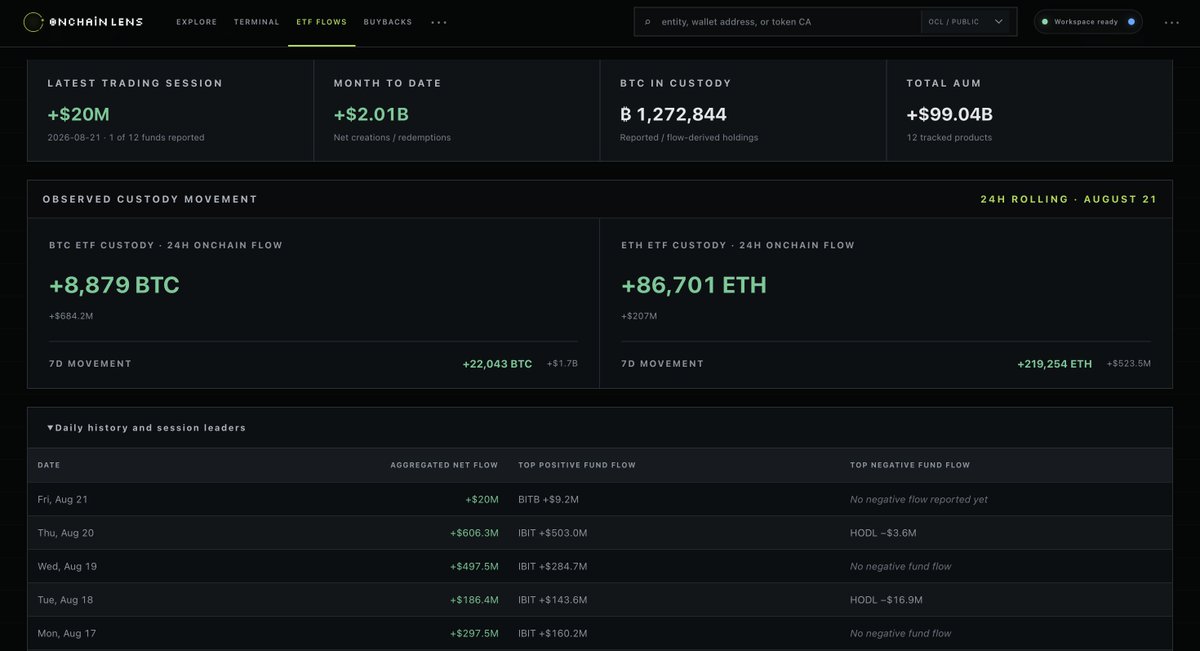Click the TOP NEGATIVE FUND FLOW header

pyautogui.click(x=910, y=465)
